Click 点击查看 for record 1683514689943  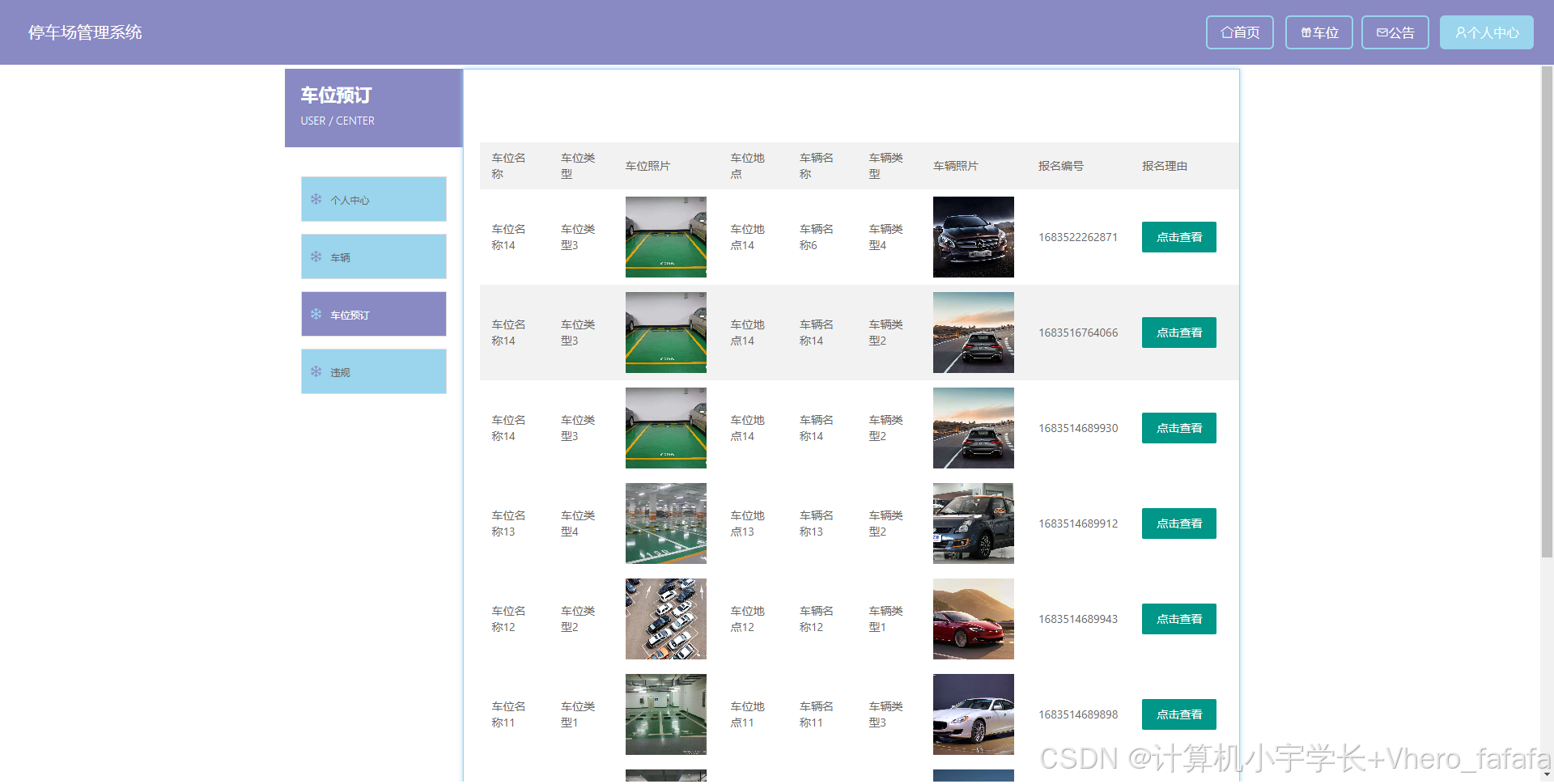pos(1178,619)
